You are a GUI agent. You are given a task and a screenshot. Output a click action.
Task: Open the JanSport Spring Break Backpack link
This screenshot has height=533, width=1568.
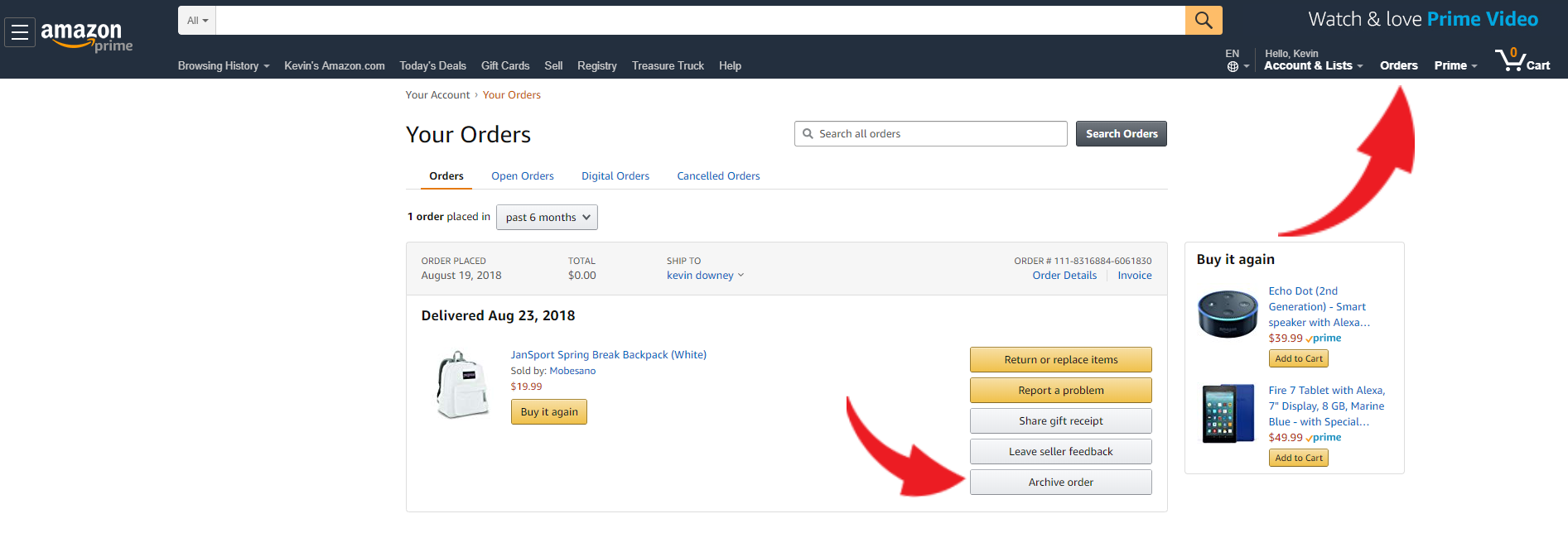pyautogui.click(x=609, y=355)
